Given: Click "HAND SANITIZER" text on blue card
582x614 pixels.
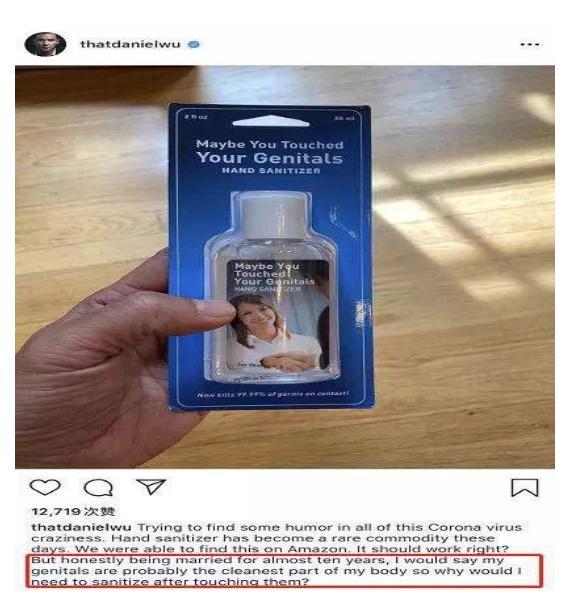Looking at the screenshot, I should click(271, 171).
